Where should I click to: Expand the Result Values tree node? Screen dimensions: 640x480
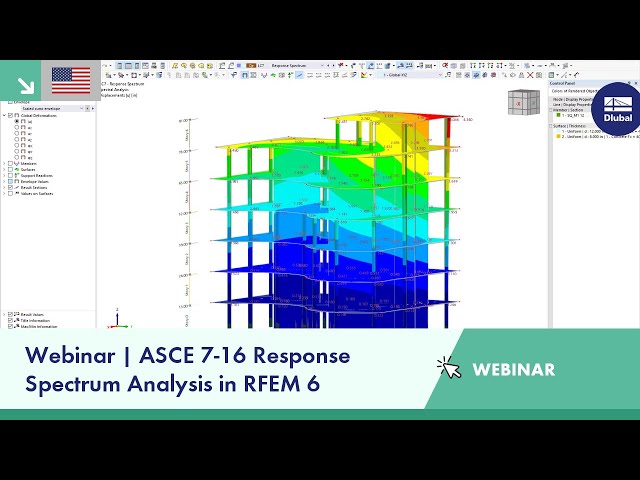[4, 314]
